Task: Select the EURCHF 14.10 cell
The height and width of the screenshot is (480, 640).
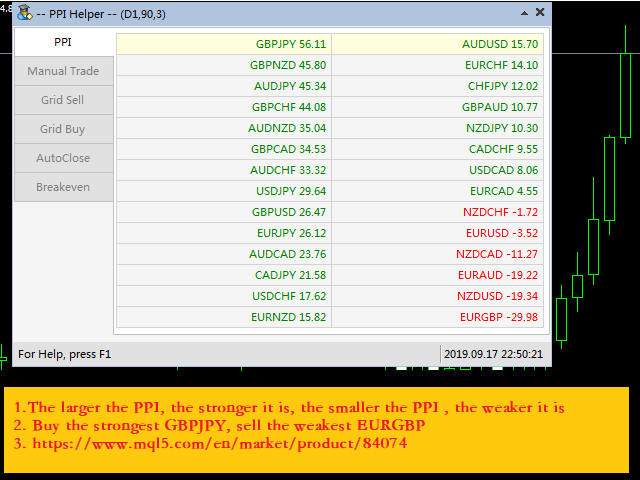Action: click(438, 65)
